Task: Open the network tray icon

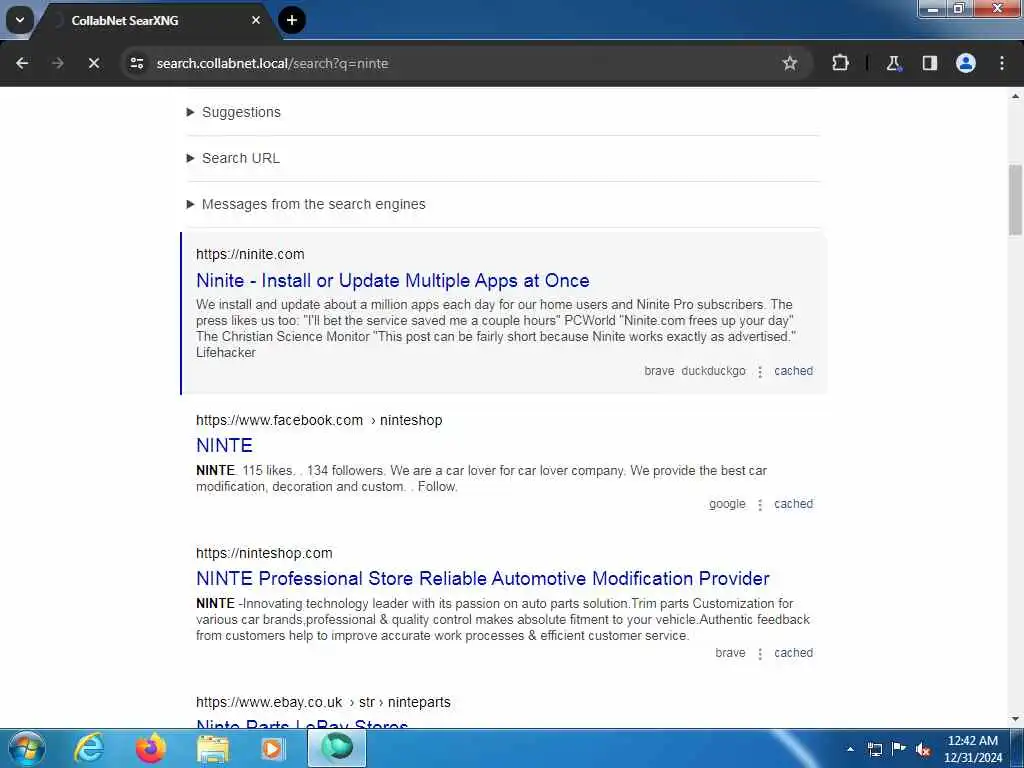Action: click(874, 749)
